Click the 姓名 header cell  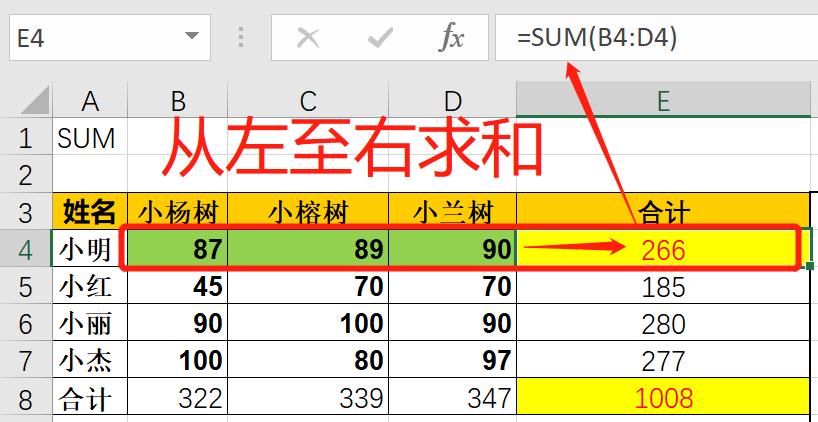coord(90,211)
